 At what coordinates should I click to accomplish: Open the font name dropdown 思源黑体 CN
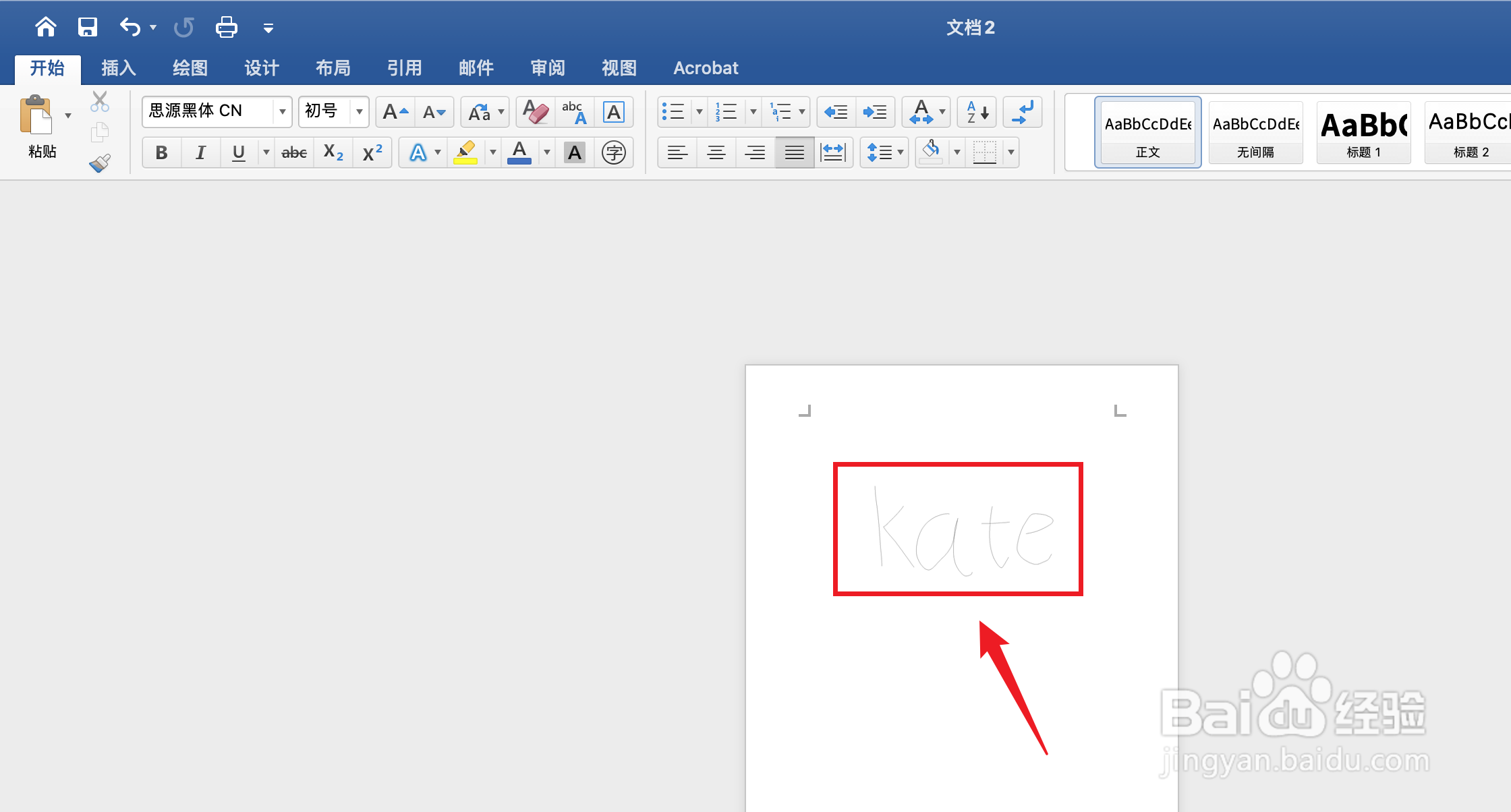tap(283, 111)
